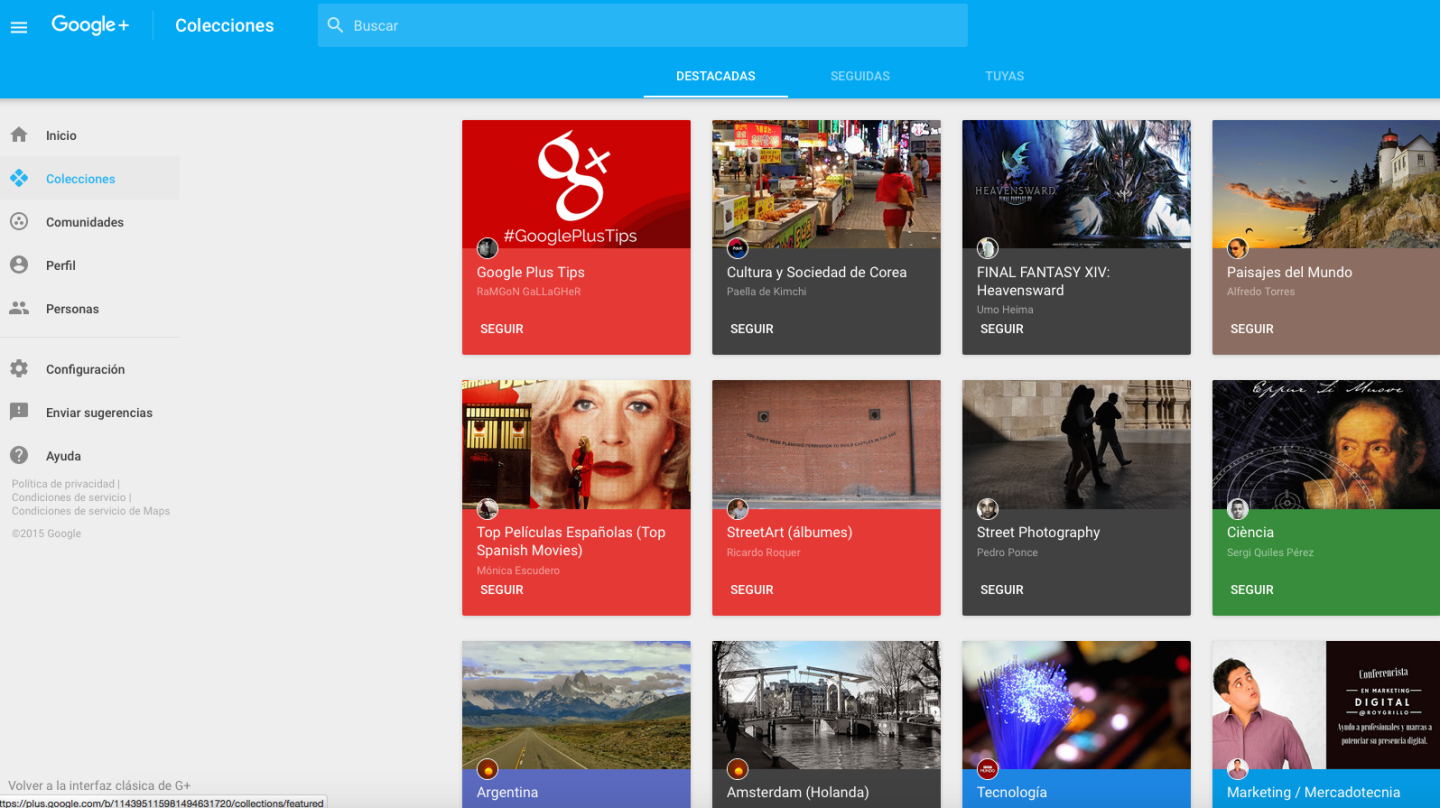Click the avatar on the Argentina card

pyautogui.click(x=487, y=769)
